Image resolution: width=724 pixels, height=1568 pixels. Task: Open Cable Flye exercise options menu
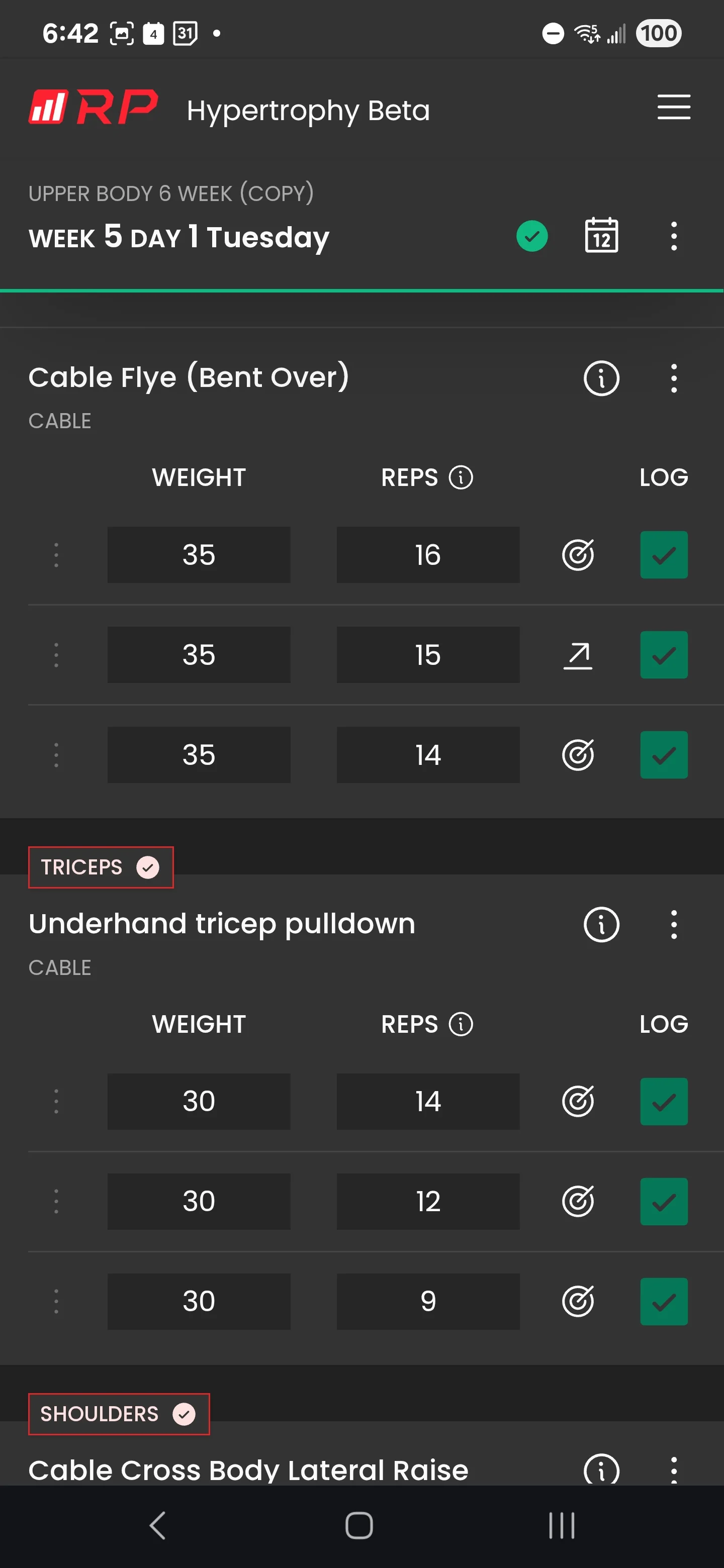(x=673, y=378)
